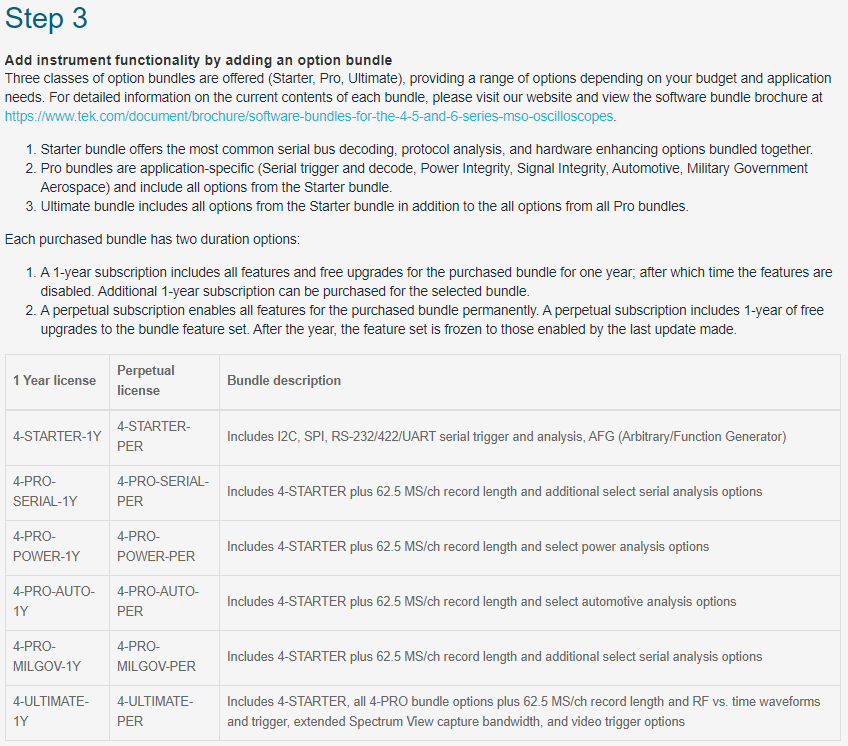Click the 4-PRO-MILGOV-PER table cell
848x746 pixels.
(x=164, y=657)
